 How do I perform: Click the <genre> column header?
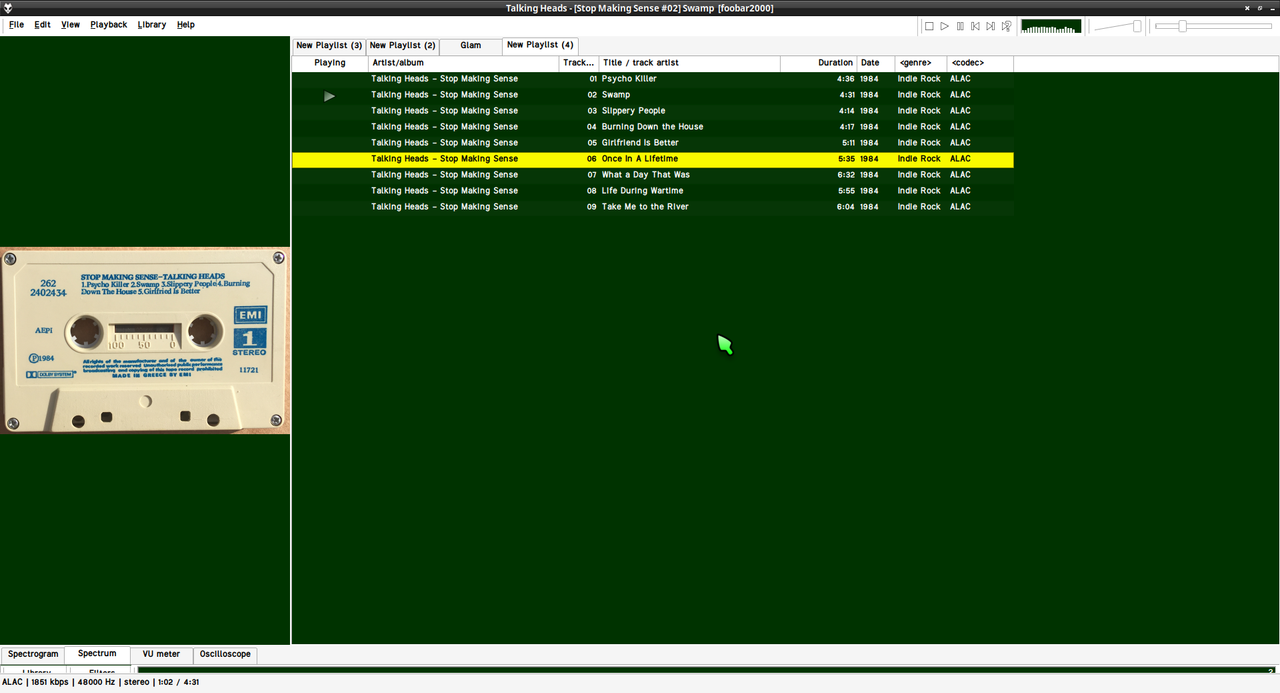click(x=921, y=63)
